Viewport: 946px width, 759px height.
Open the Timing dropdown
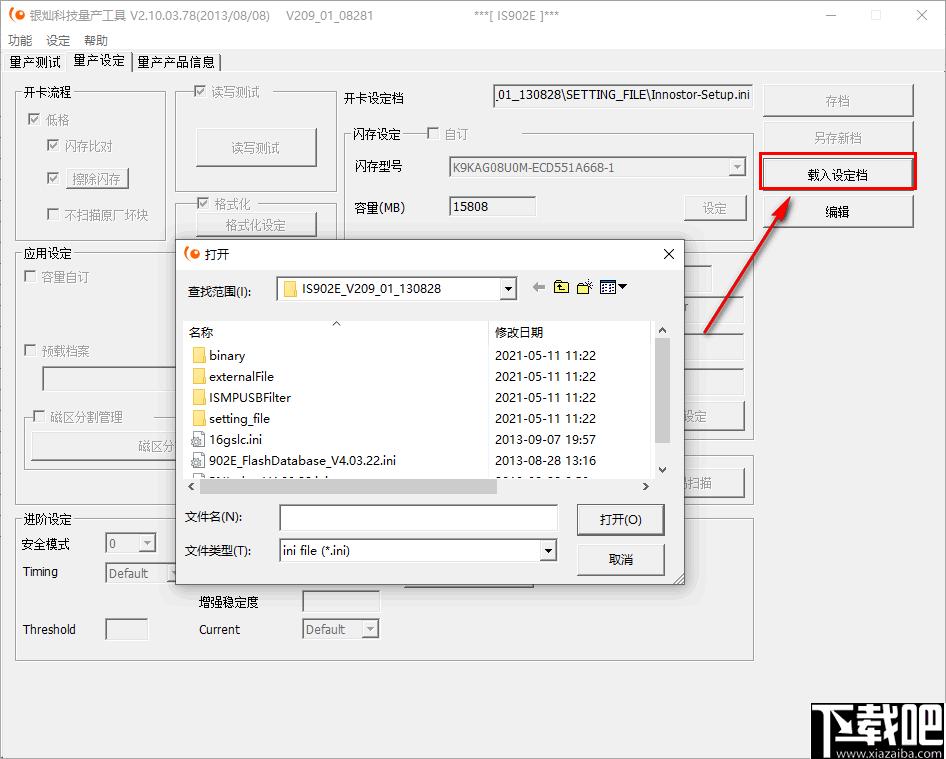[171, 573]
